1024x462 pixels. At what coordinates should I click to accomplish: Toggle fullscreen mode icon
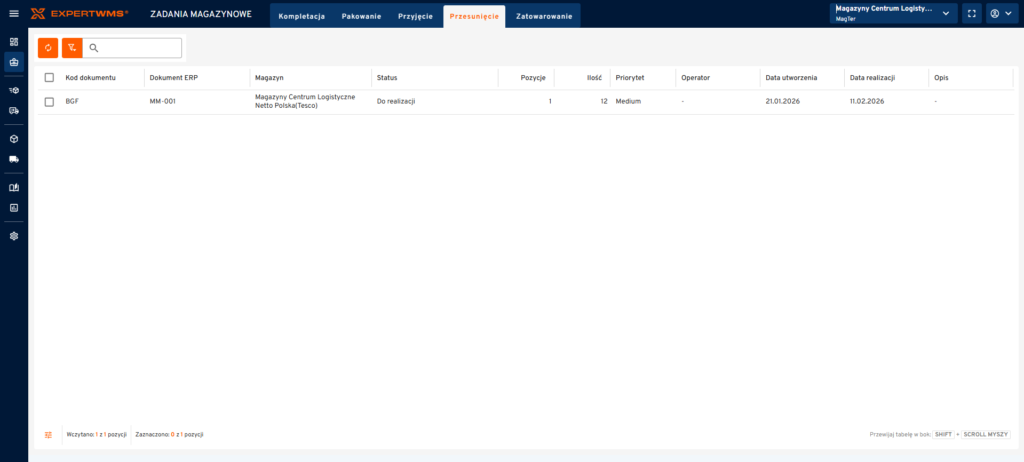[970, 14]
